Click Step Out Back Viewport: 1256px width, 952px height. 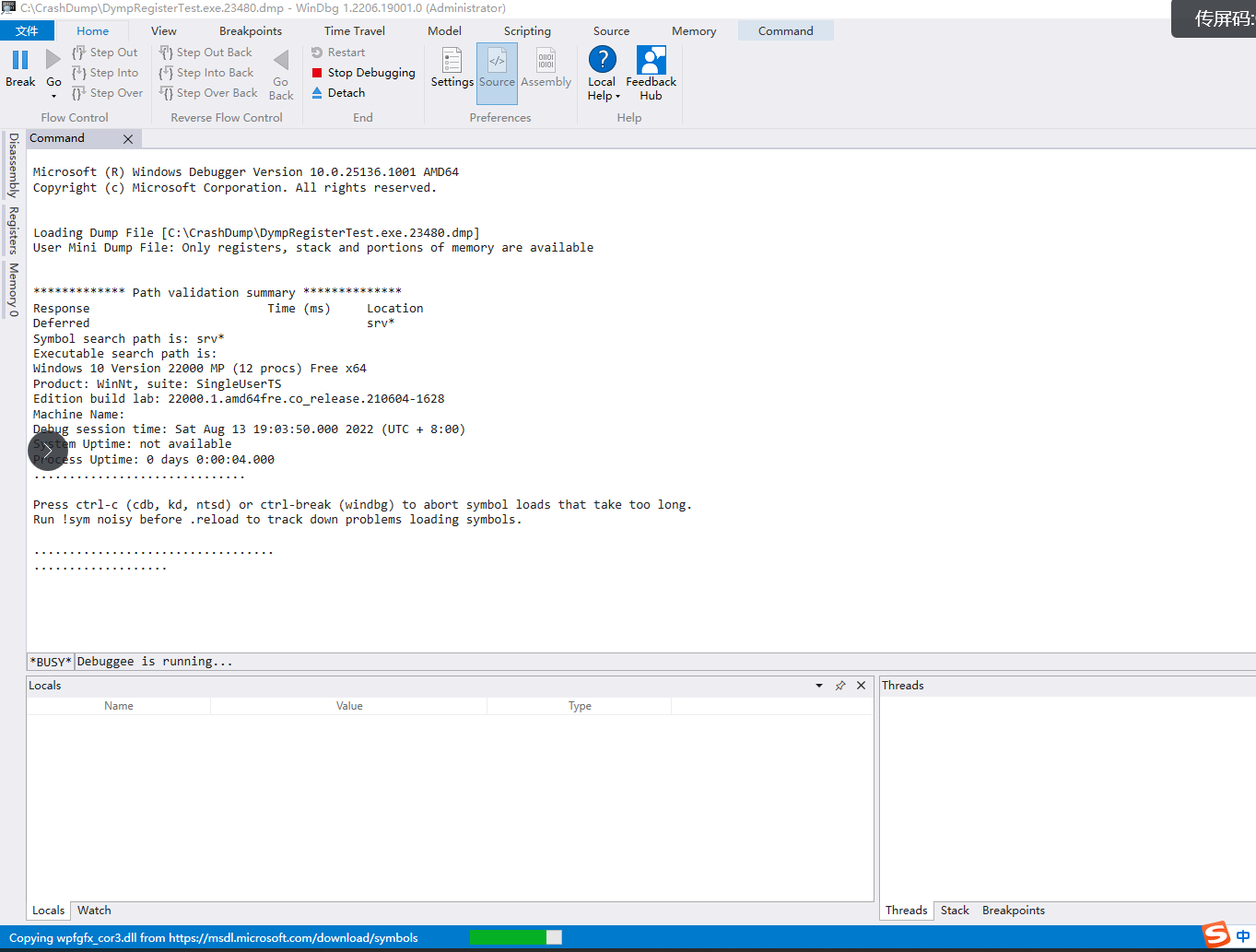click(205, 53)
